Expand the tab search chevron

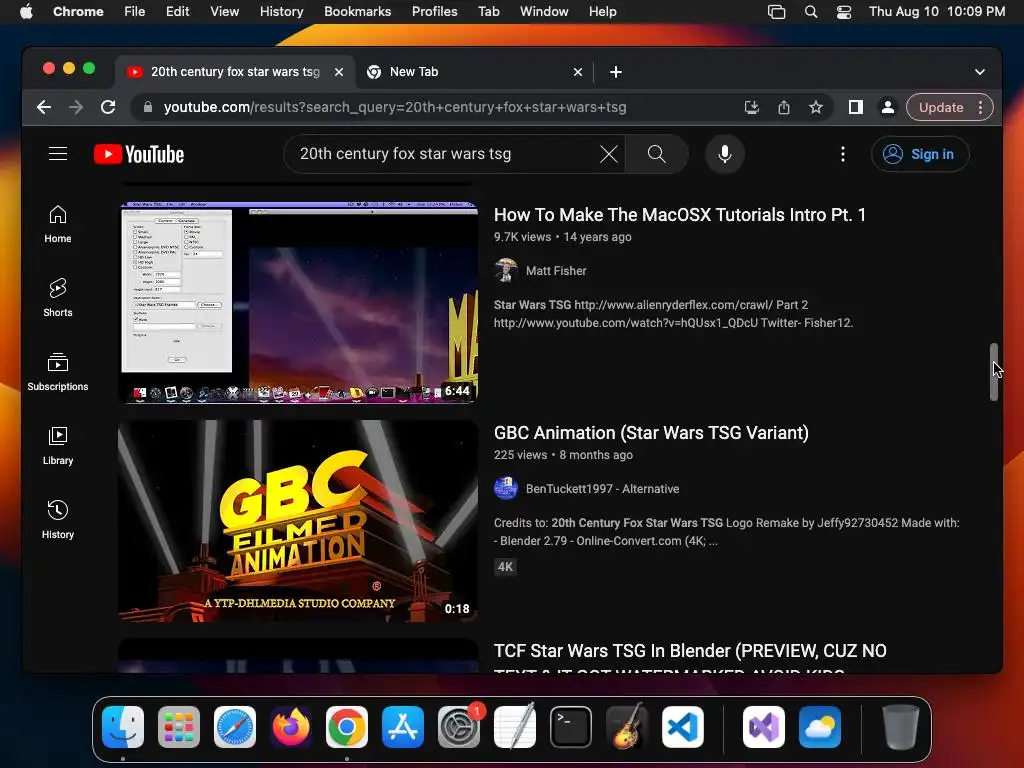pyautogui.click(x=980, y=72)
